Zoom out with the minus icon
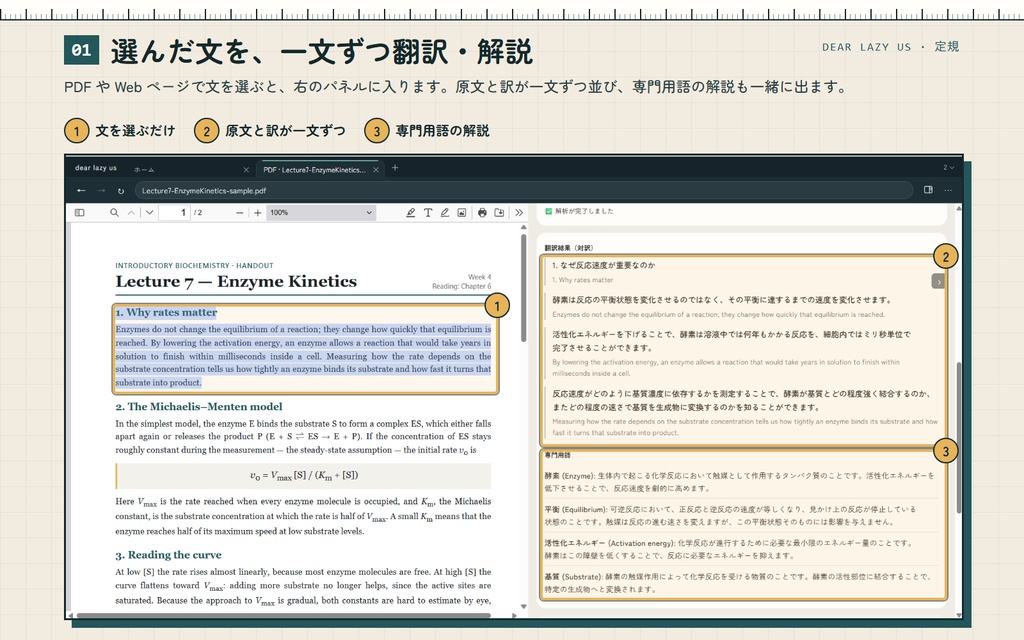This screenshot has height=640, width=1024. click(240, 213)
